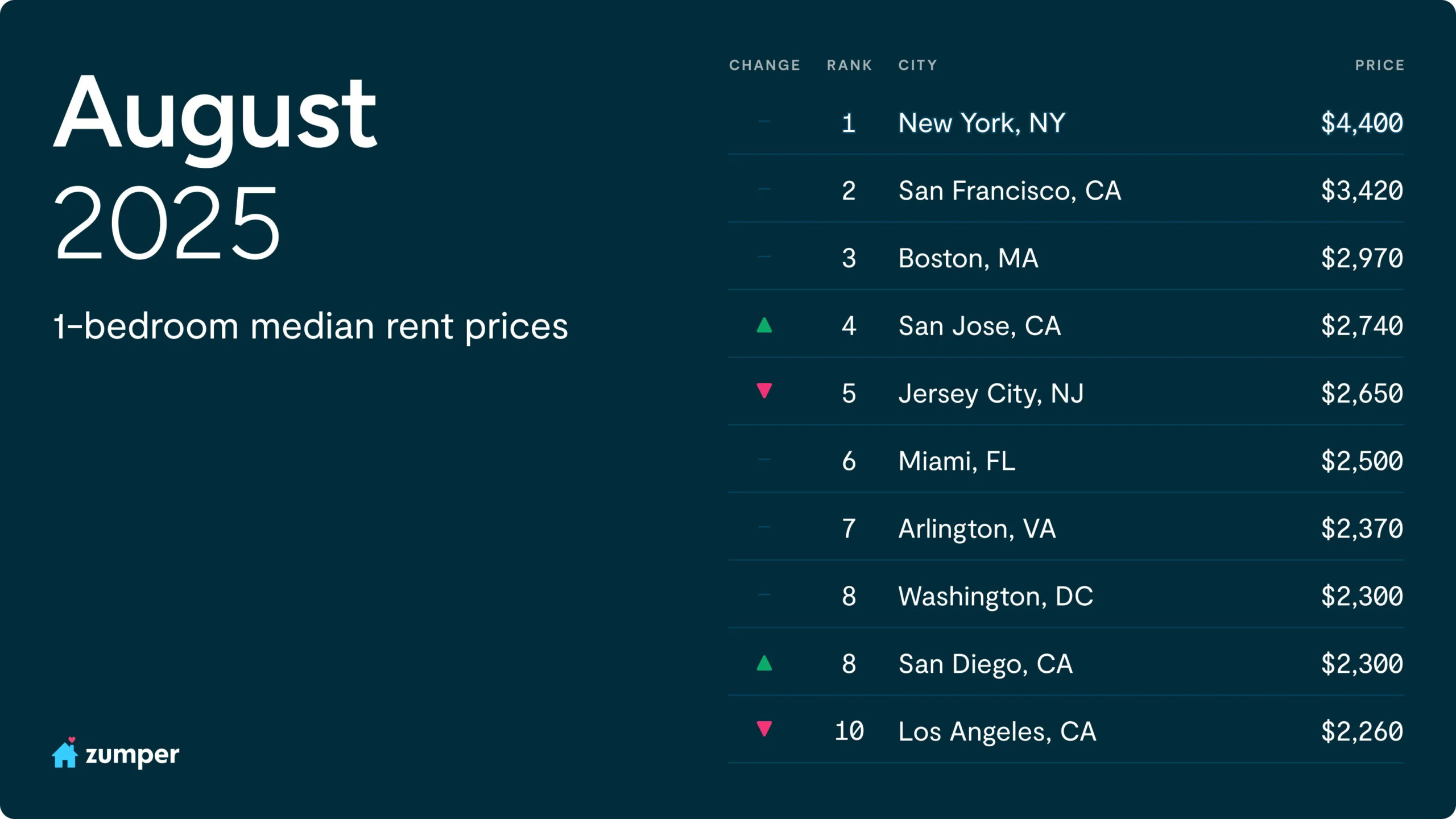The width and height of the screenshot is (1456, 819).
Task: Click the Zumper house logo icon
Action: click(x=65, y=753)
